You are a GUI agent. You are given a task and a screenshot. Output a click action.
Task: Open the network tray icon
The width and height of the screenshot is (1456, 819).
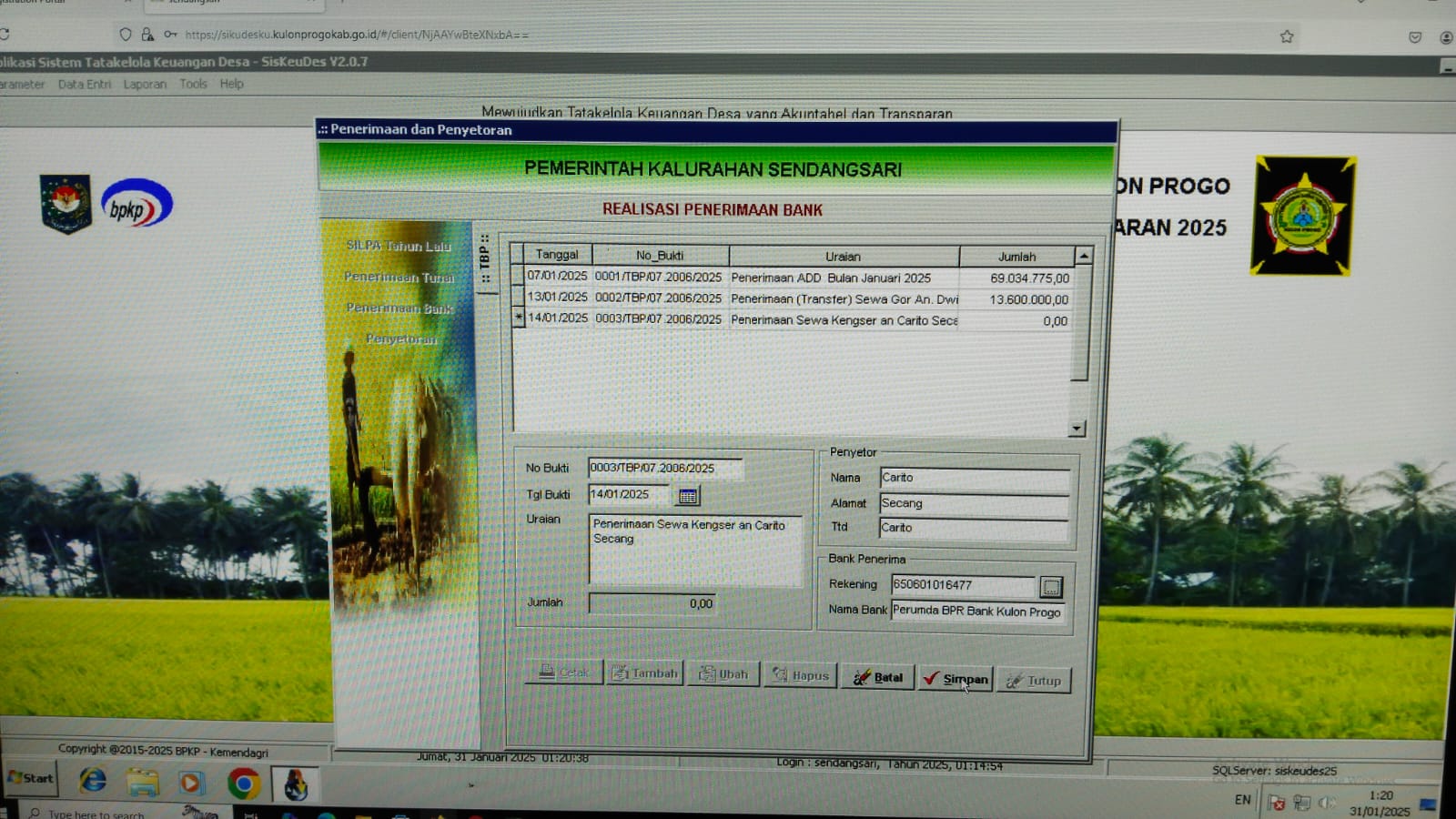pos(1302,803)
